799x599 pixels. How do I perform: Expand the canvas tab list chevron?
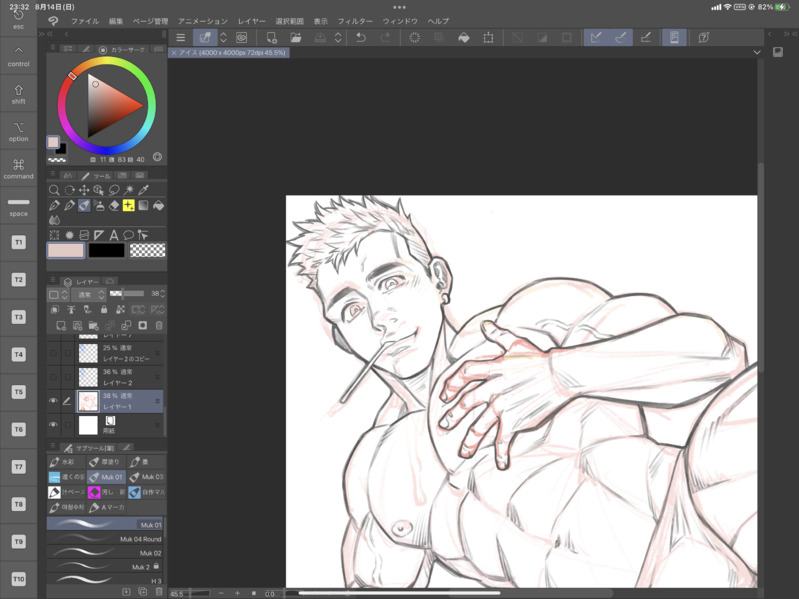(757, 53)
